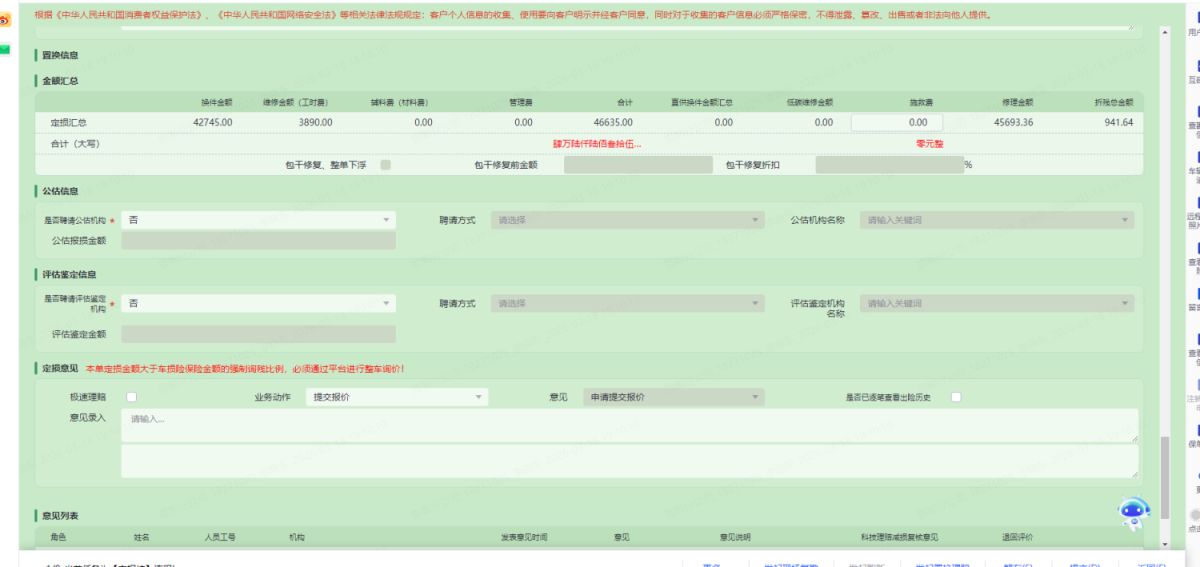Click the scrollbar down arrow at bottom right
This screenshot has width=1200, height=567.
(1163, 544)
